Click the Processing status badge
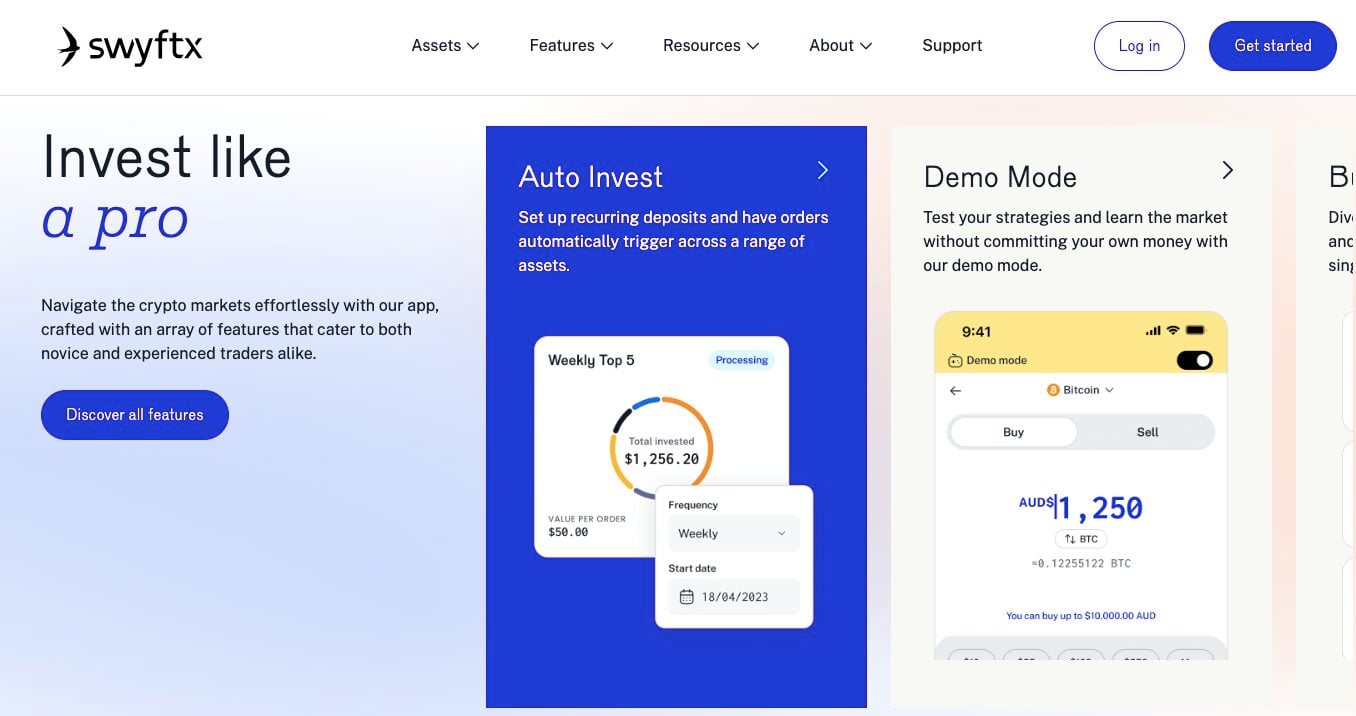1356x716 pixels. point(741,360)
